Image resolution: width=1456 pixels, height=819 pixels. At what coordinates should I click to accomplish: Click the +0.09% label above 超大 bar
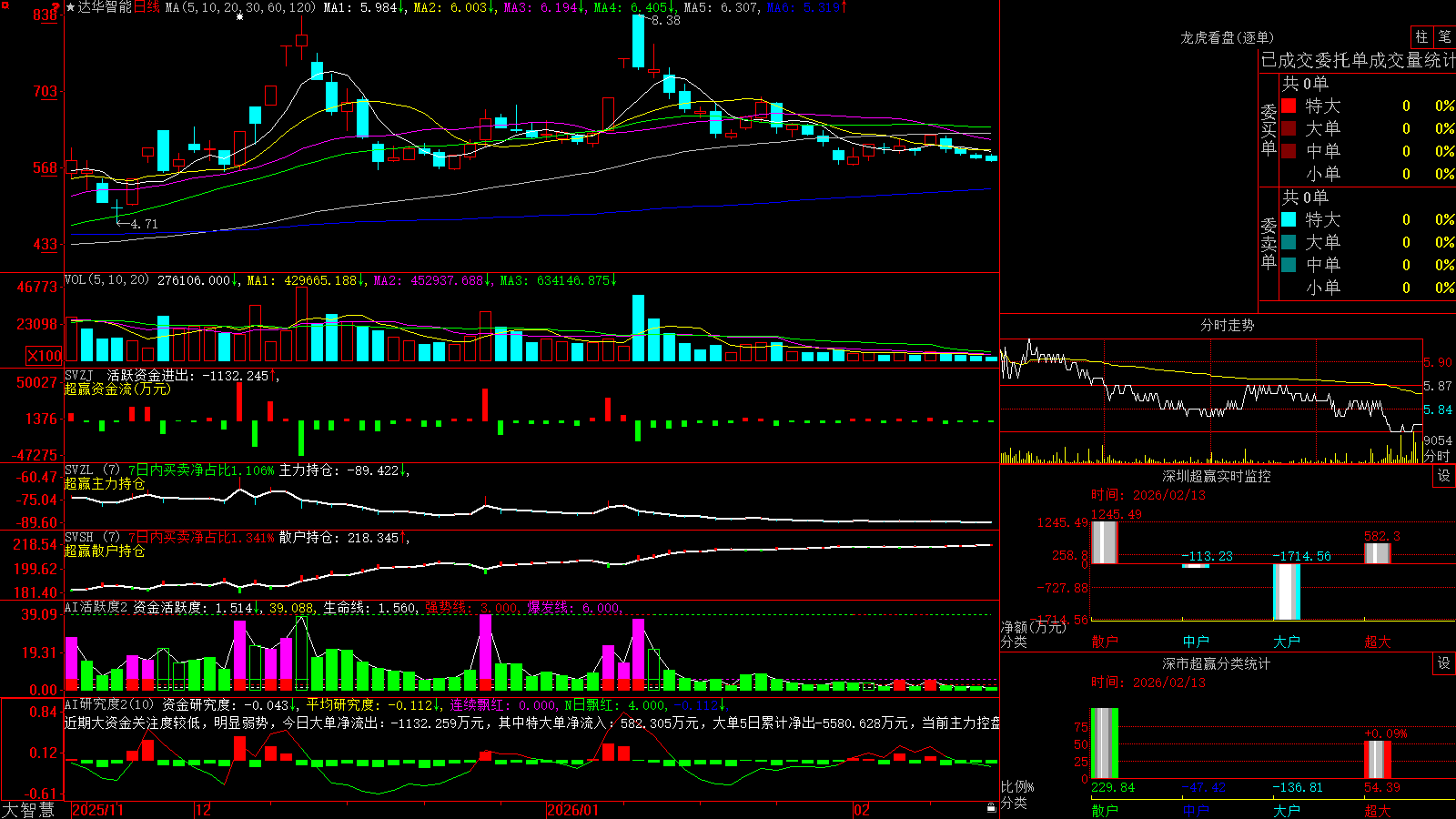tap(1386, 733)
